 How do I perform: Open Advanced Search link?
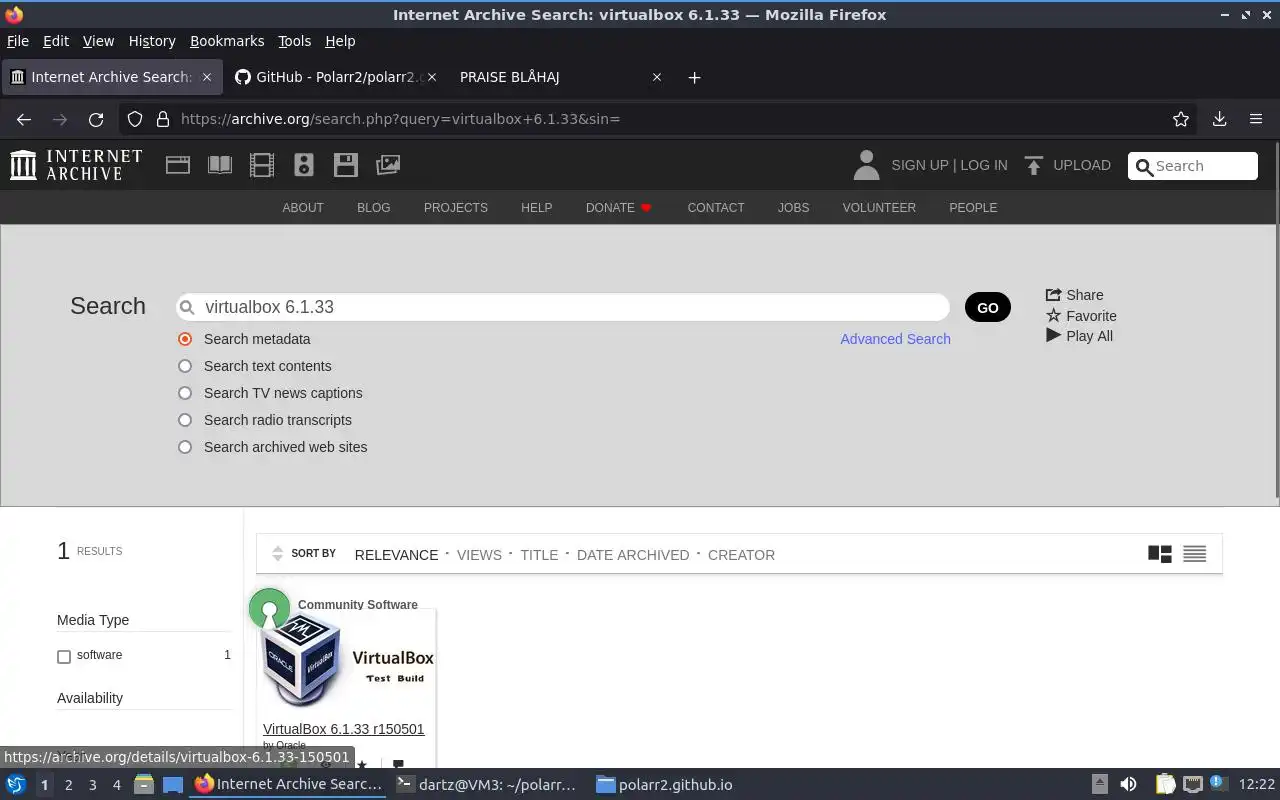pos(895,339)
